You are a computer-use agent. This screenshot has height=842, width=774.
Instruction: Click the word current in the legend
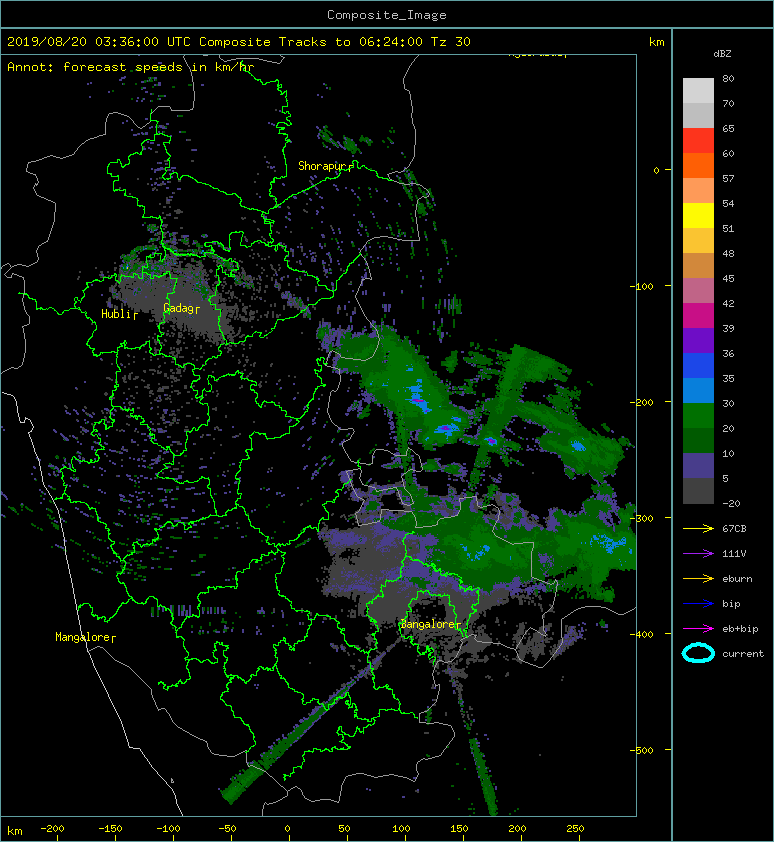pos(743,654)
